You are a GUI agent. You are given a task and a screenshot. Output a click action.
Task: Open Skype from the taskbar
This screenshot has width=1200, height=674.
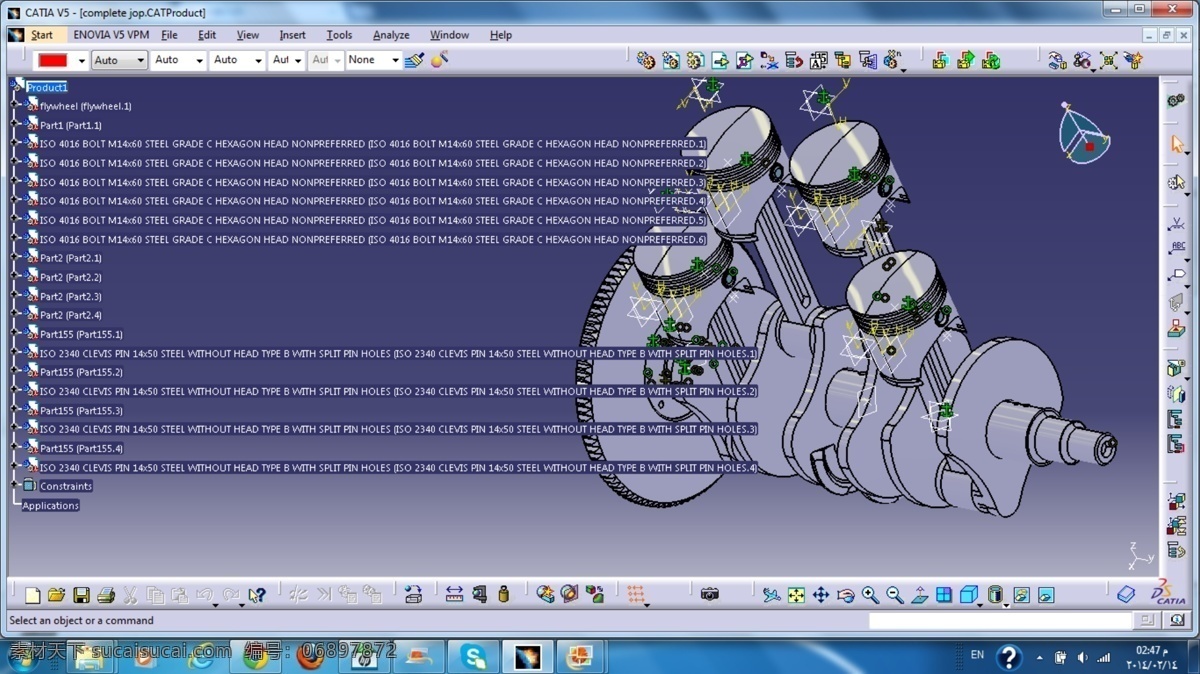tap(471, 657)
